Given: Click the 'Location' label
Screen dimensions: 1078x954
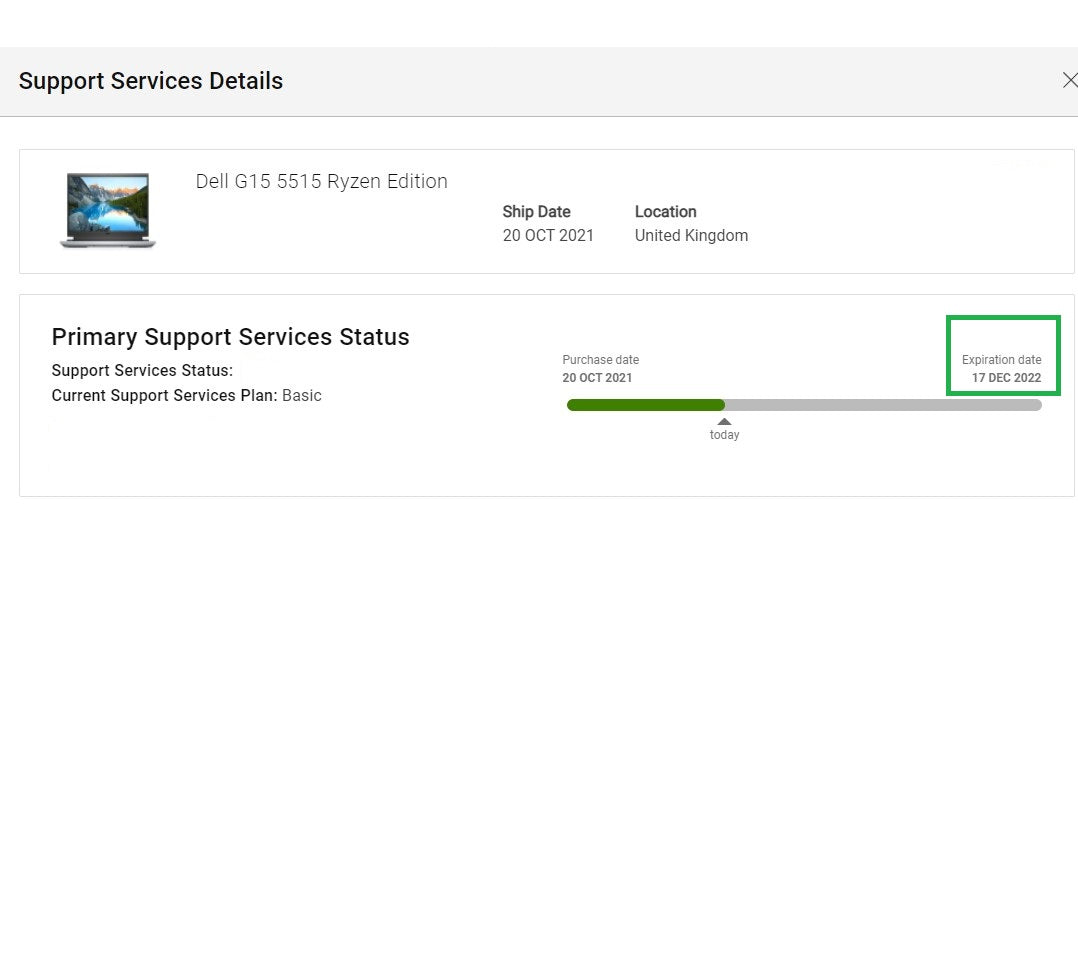Looking at the screenshot, I should click(666, 212).
